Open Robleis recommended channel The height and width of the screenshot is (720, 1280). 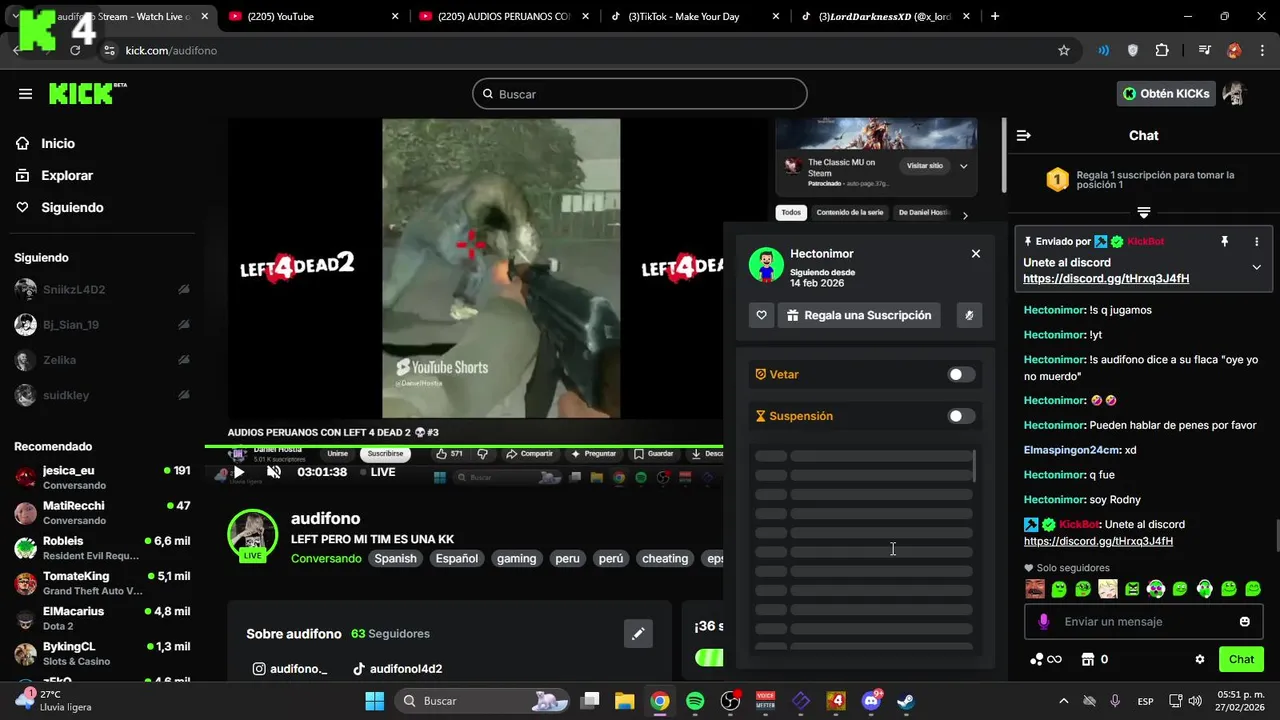point(102,548)
